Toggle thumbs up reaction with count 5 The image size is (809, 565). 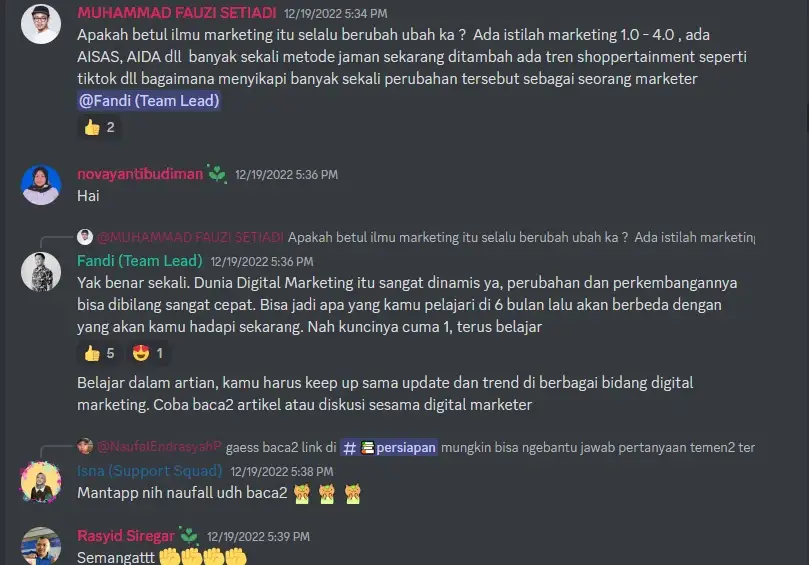tap(100, 353)
